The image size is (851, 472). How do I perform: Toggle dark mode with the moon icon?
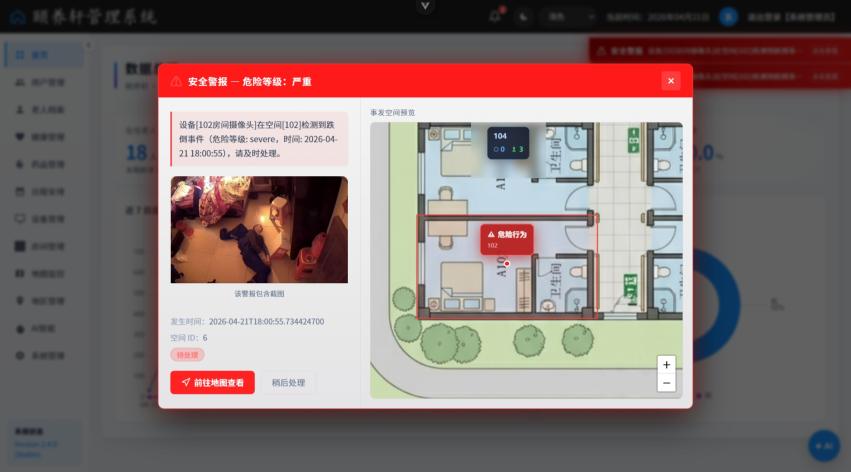(x=523, y=17)
